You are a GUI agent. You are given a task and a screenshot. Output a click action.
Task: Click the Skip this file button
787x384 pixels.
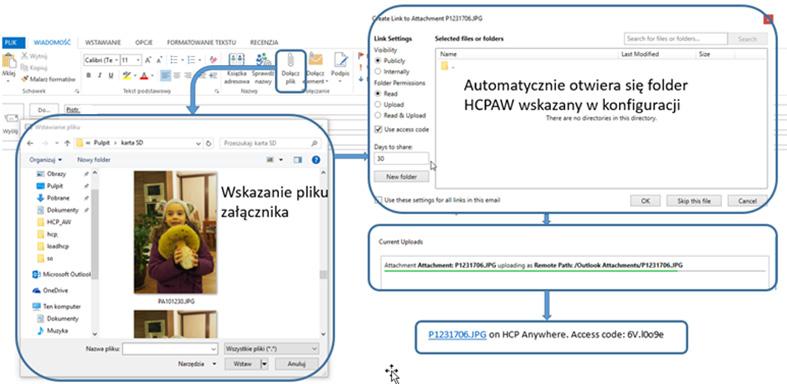click(694, 200)
